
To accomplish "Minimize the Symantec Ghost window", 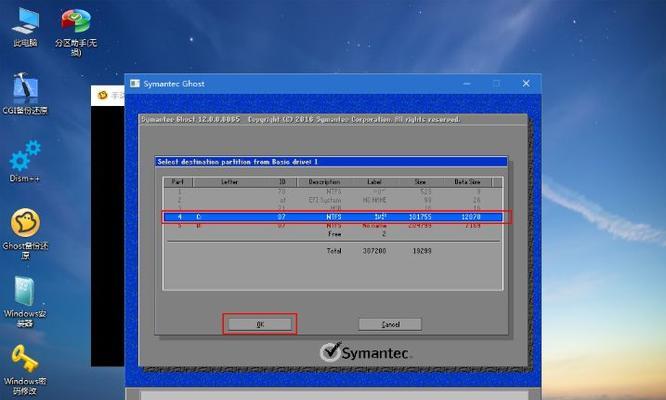I will tap(467, 83).
